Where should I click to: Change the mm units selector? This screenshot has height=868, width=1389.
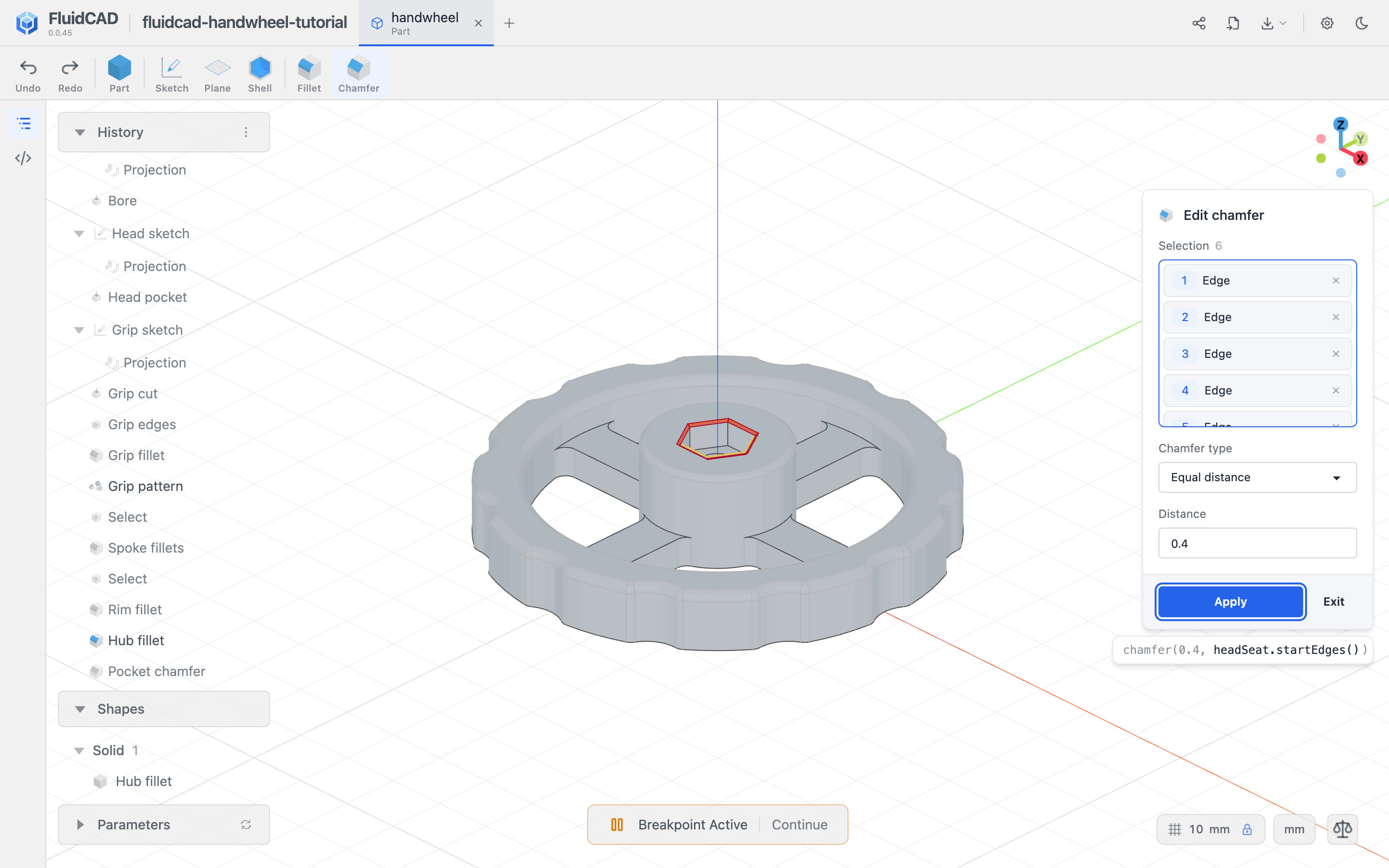point(1294,829)
